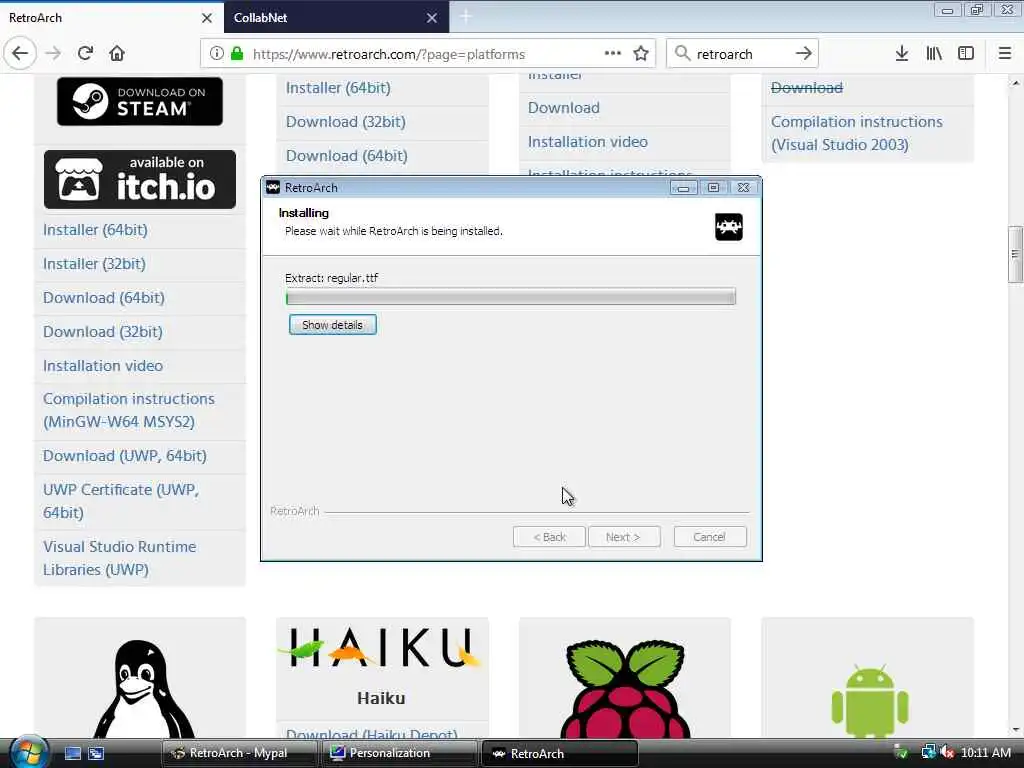Open the hamburger application menu
The height and width of the screenshot is (768, 1024).
1005,54
